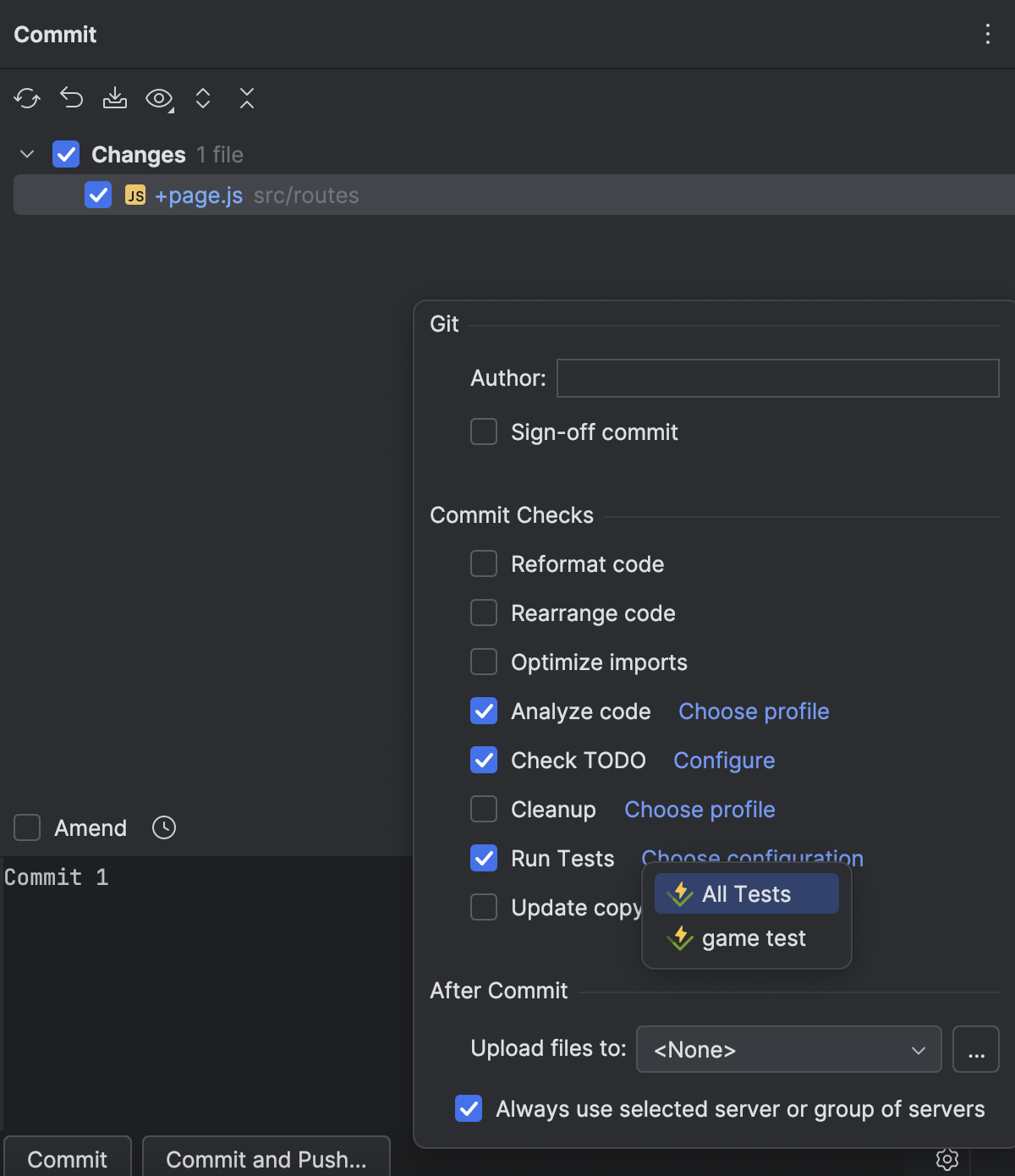
Task: Open the three-dot Commit panel menu
Action: pyautogui.click(x=987, y=34)
